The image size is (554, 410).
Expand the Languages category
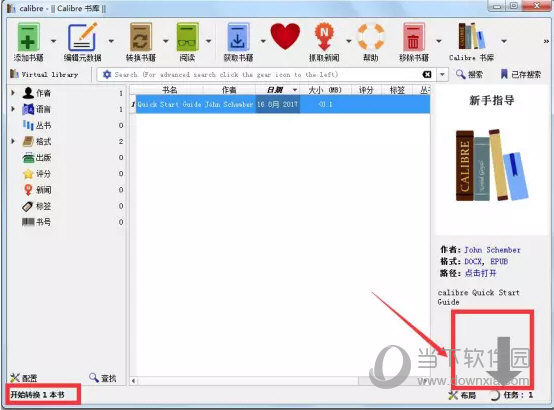pos(13,109)
